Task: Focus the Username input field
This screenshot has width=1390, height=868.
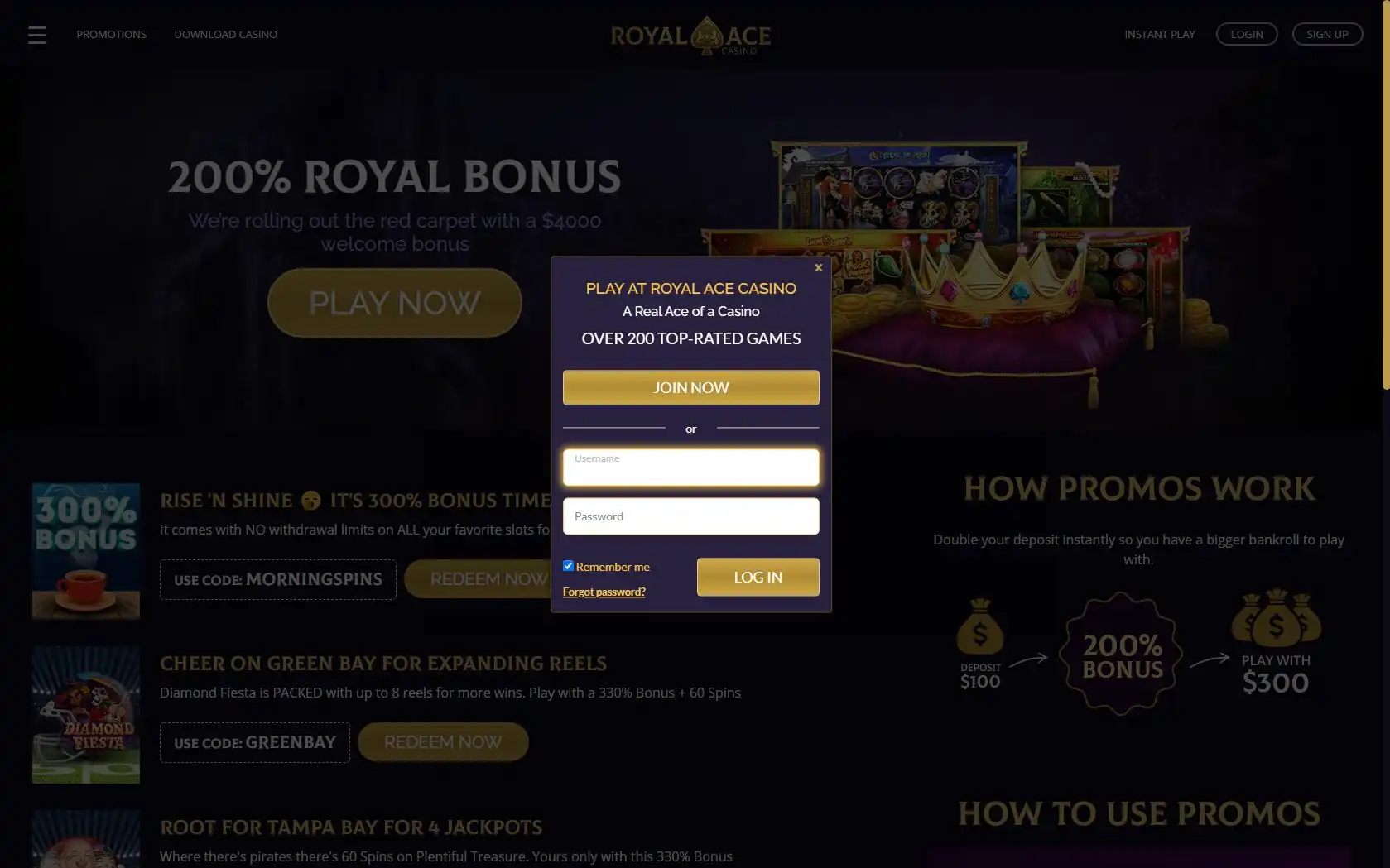Action: pyautogui.click(x=691, y=468)
